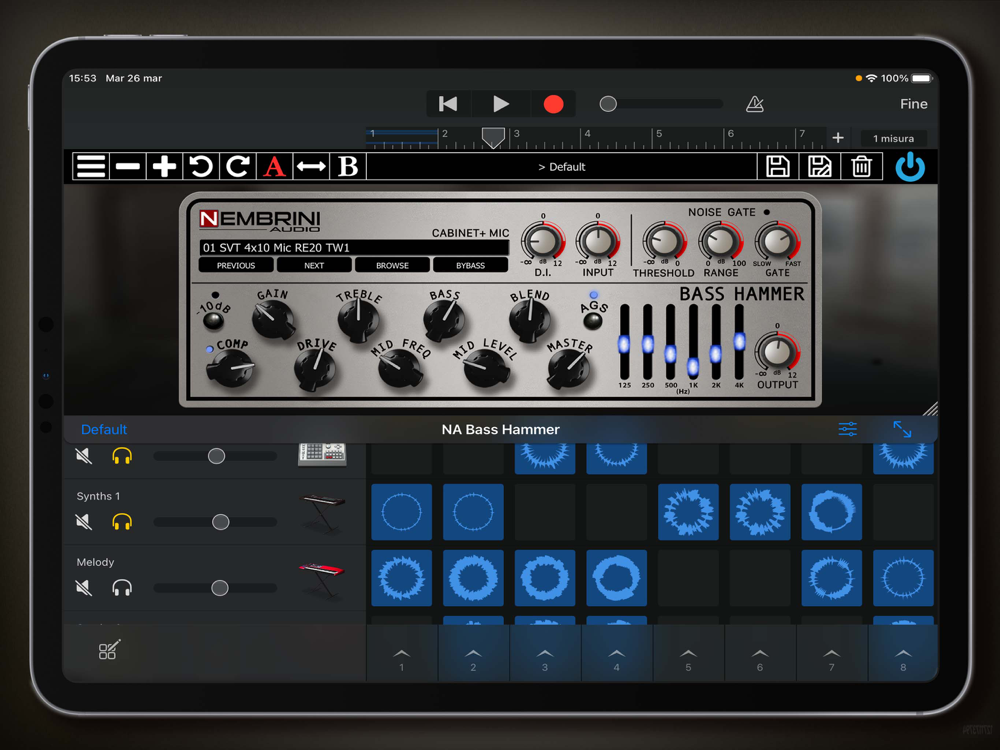This screenshot has height=750, width=1000.
Task: Mute the Melody track
Action: click(x=84, y=587)
